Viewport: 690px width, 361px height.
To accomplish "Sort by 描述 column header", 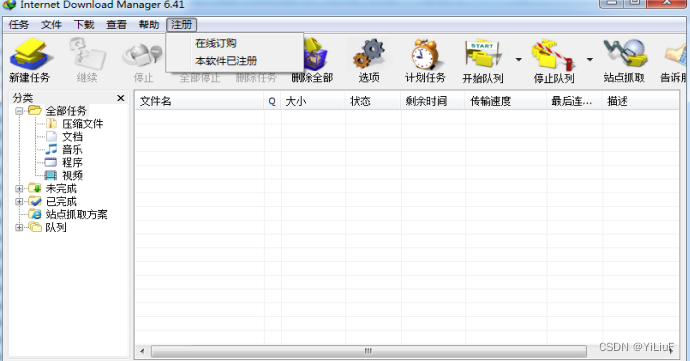I will point(640,101).
